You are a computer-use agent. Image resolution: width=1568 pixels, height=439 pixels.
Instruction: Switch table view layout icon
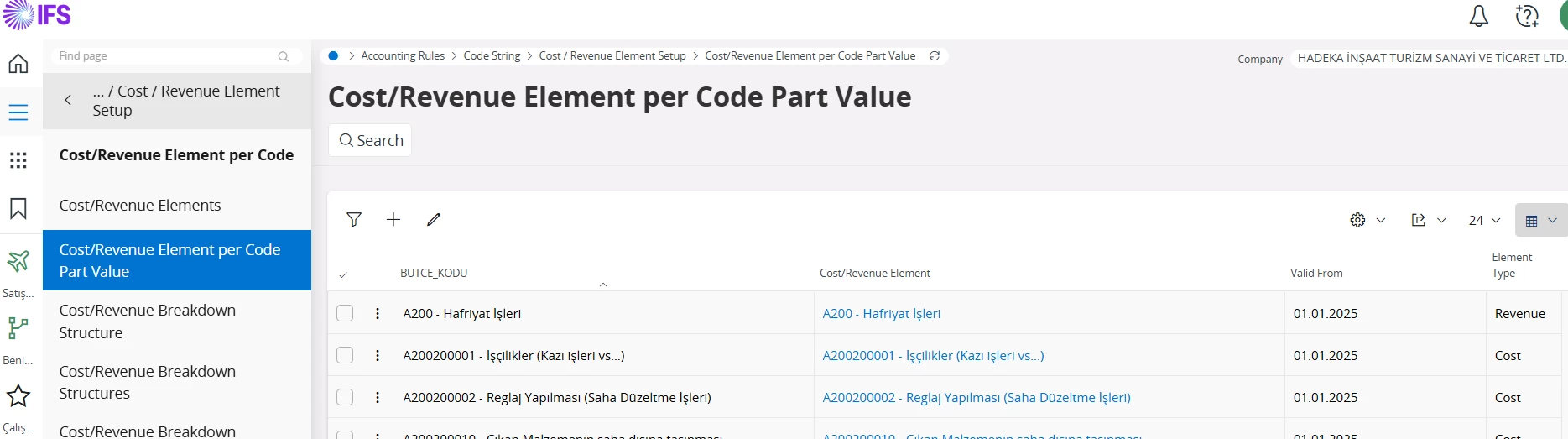(x=1531, y=221)
